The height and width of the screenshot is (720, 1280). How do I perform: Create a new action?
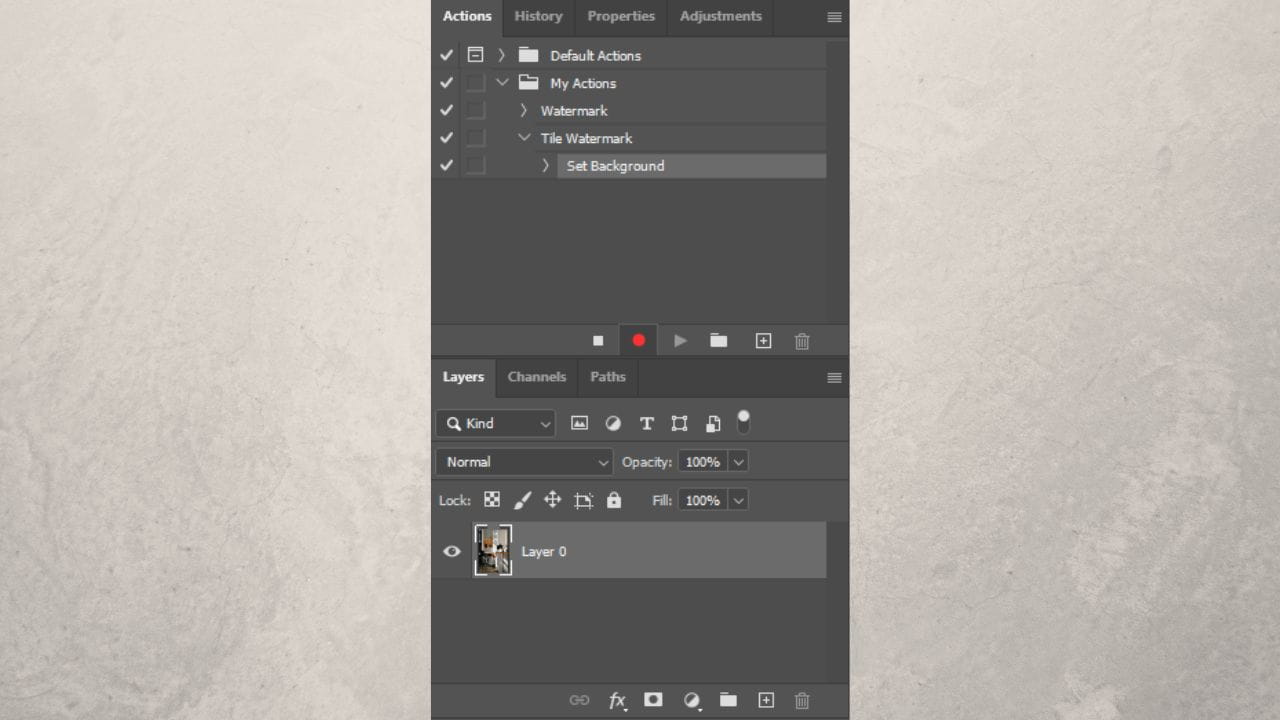click(763, 341)
